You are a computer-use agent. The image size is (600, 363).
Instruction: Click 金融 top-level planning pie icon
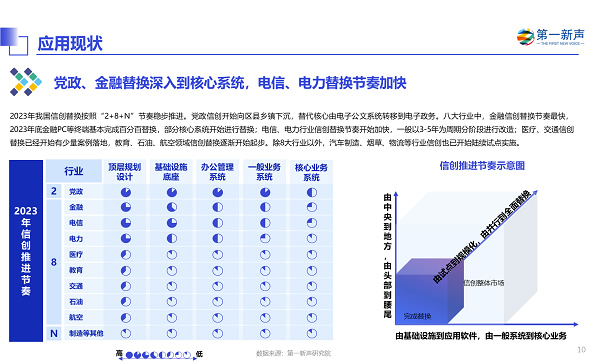click(x=126, y=207)
